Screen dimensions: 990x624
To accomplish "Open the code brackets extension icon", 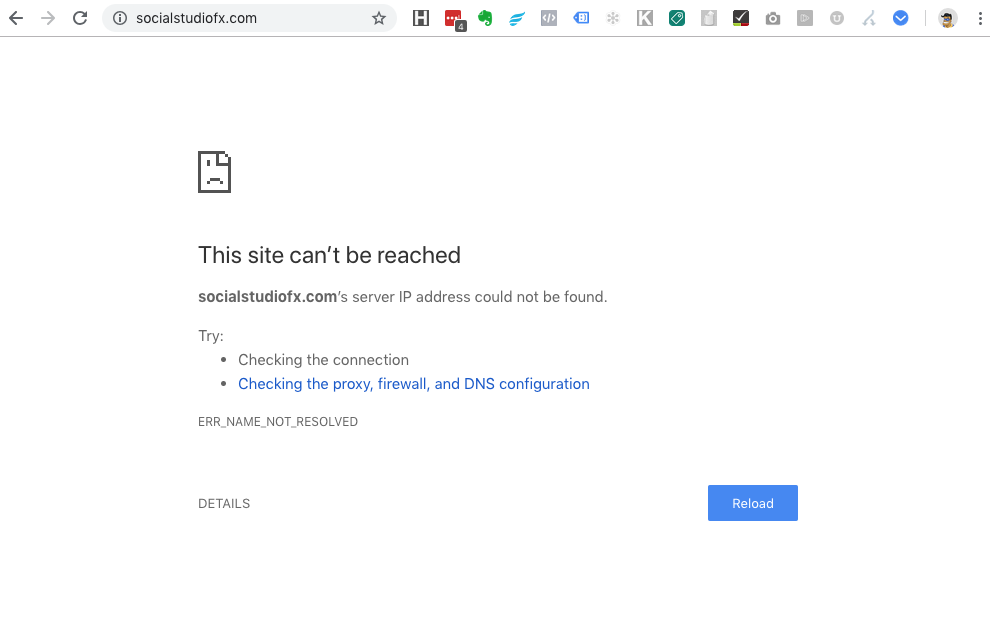I will (549, 18).
